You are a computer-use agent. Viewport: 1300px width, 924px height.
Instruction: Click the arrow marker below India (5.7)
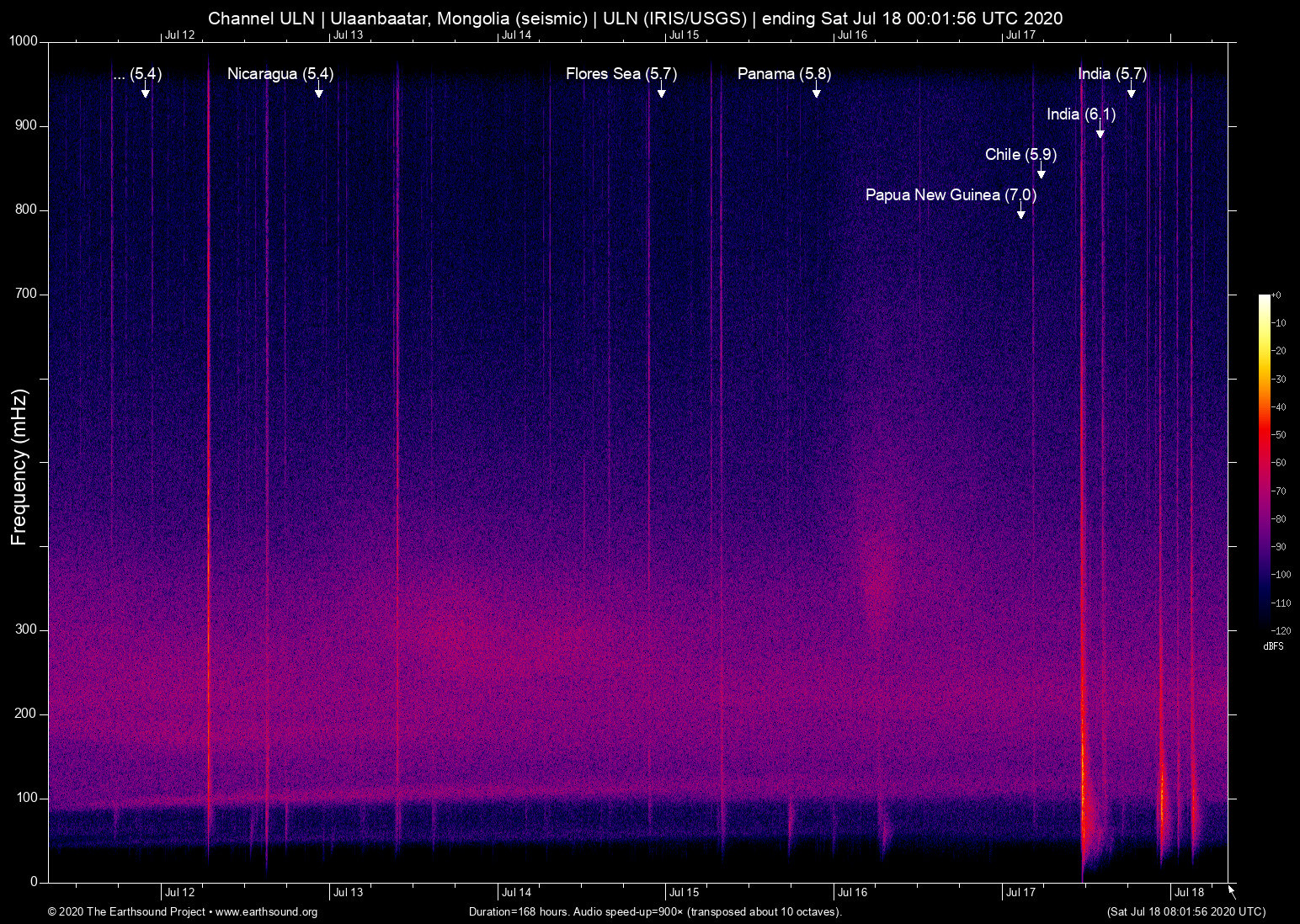point(1131,91)
